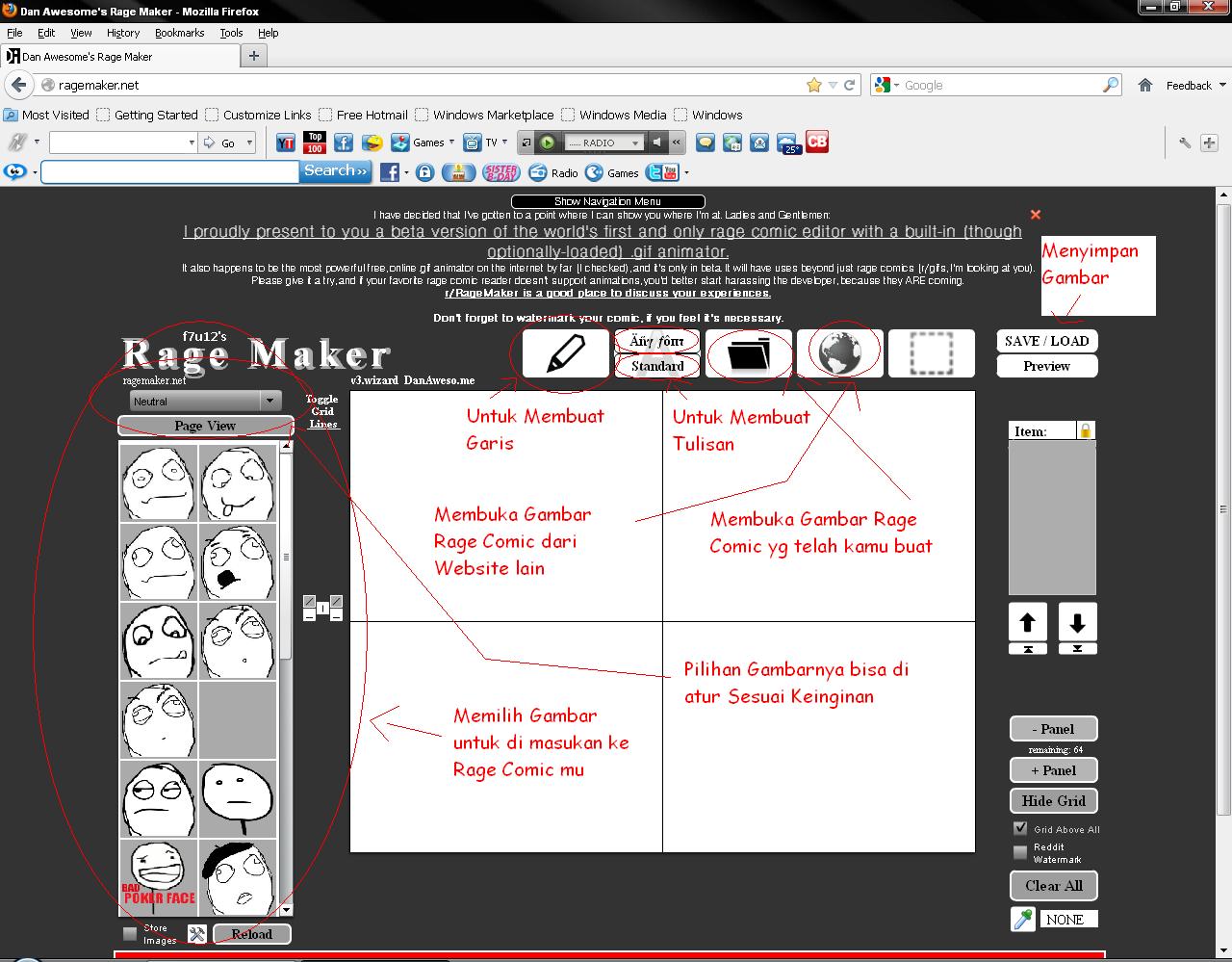Select the pencil drawing tool
This screenshot has width=1232, height=962.
pos(563,352)
